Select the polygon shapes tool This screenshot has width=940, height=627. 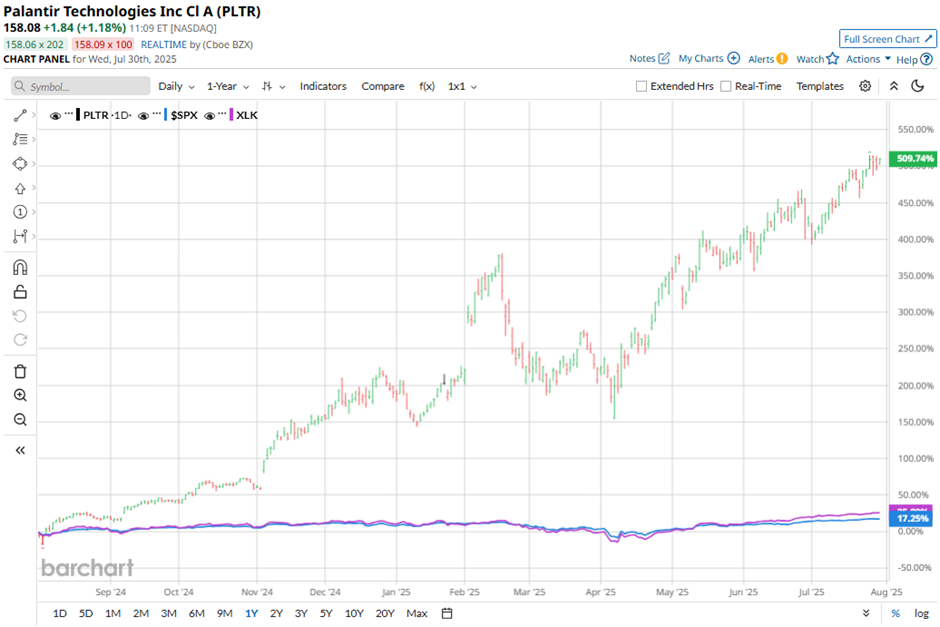coord(20,164)
